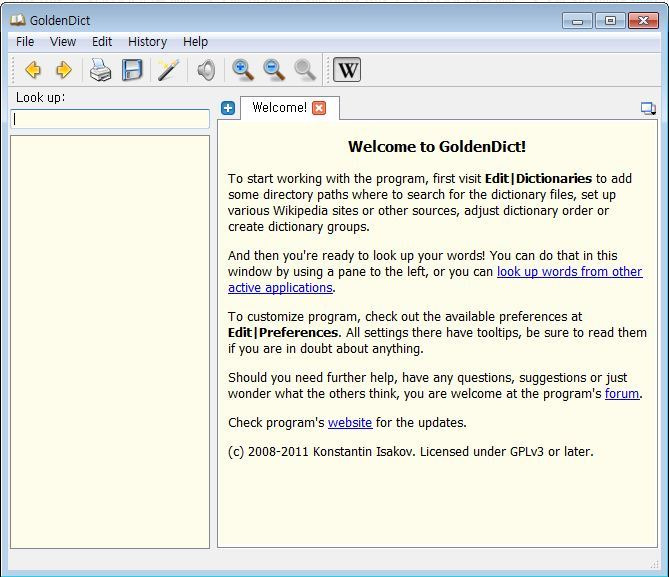Click the copyright line by Konstantin Isakov
The image size is (669, 577).
tap(410, 452)
